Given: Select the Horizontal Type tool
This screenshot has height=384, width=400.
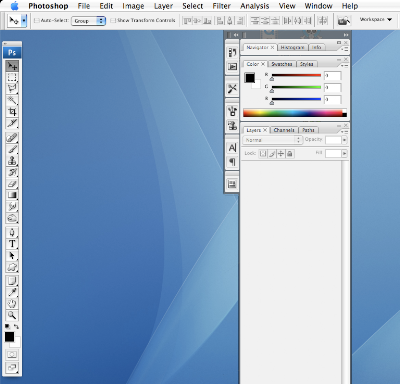Looking at the screenshot, I should coord(12,244).
